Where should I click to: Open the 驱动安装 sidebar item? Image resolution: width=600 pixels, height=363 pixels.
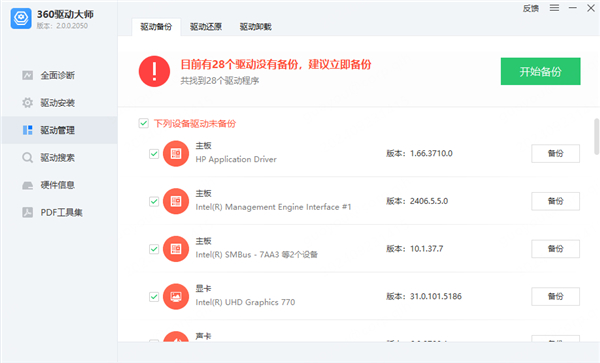pos(59,103)
